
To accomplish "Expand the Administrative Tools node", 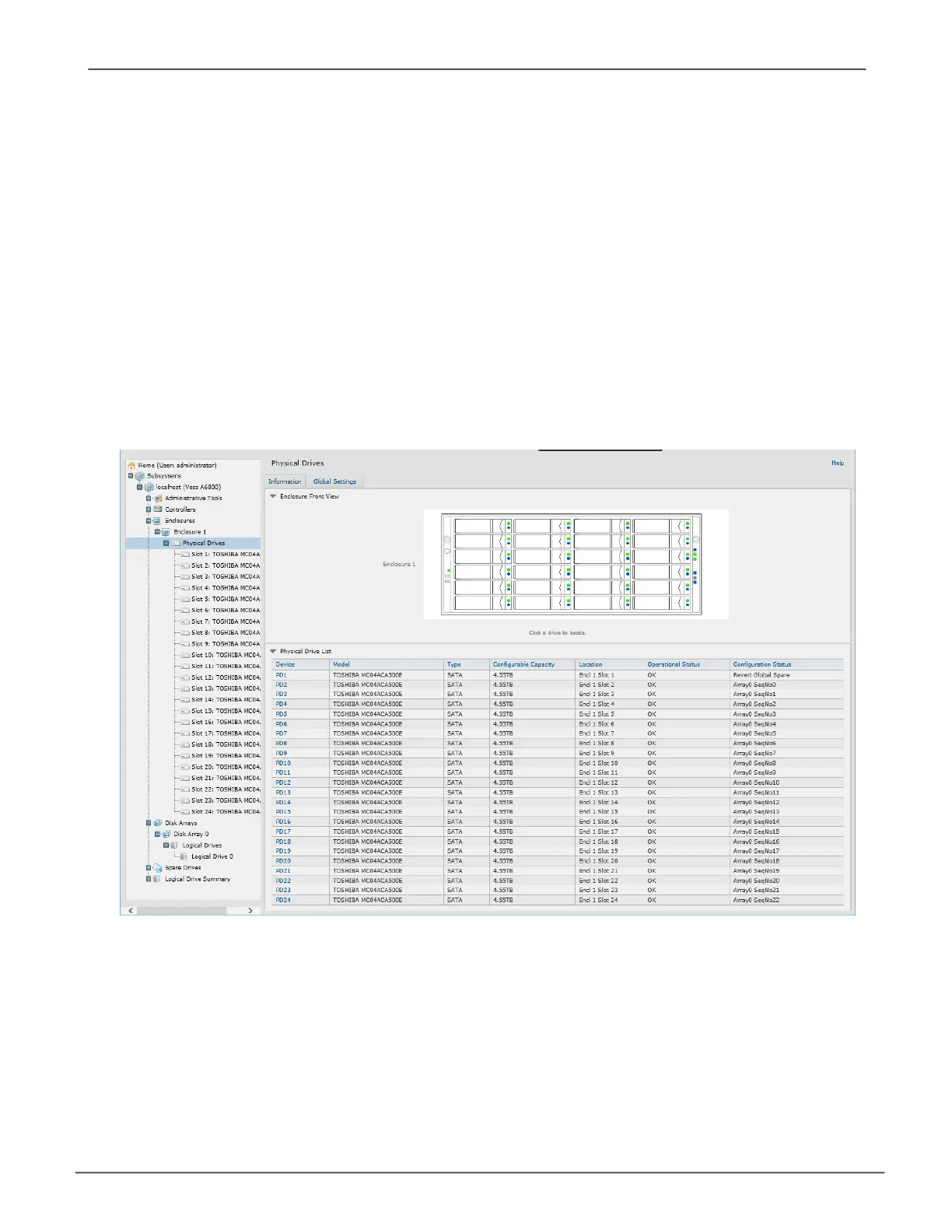I will click(x=149, y=499).
